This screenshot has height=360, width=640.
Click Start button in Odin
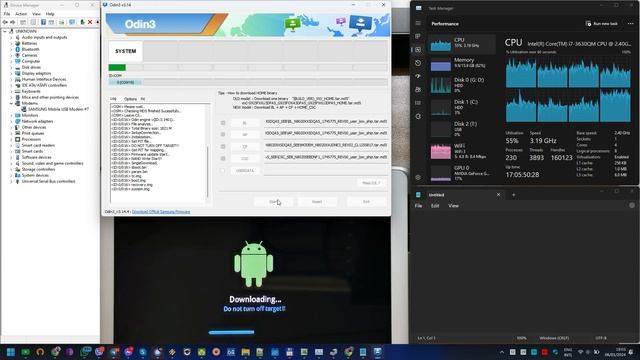(273, 202)
